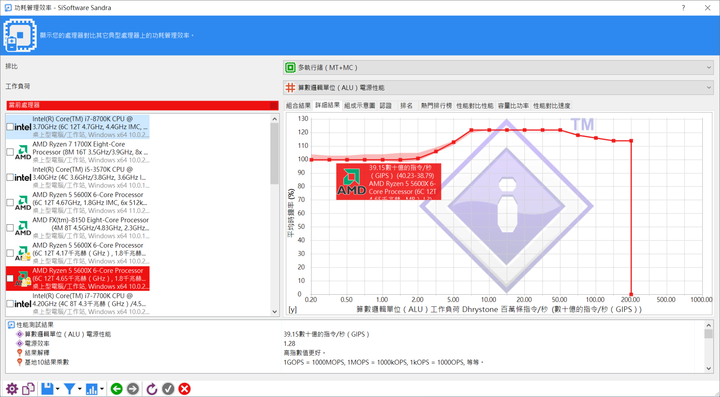Click the question mark help icon in title bar
The height and width of the screenshot is (397, 720).
(x=683, y=8)
